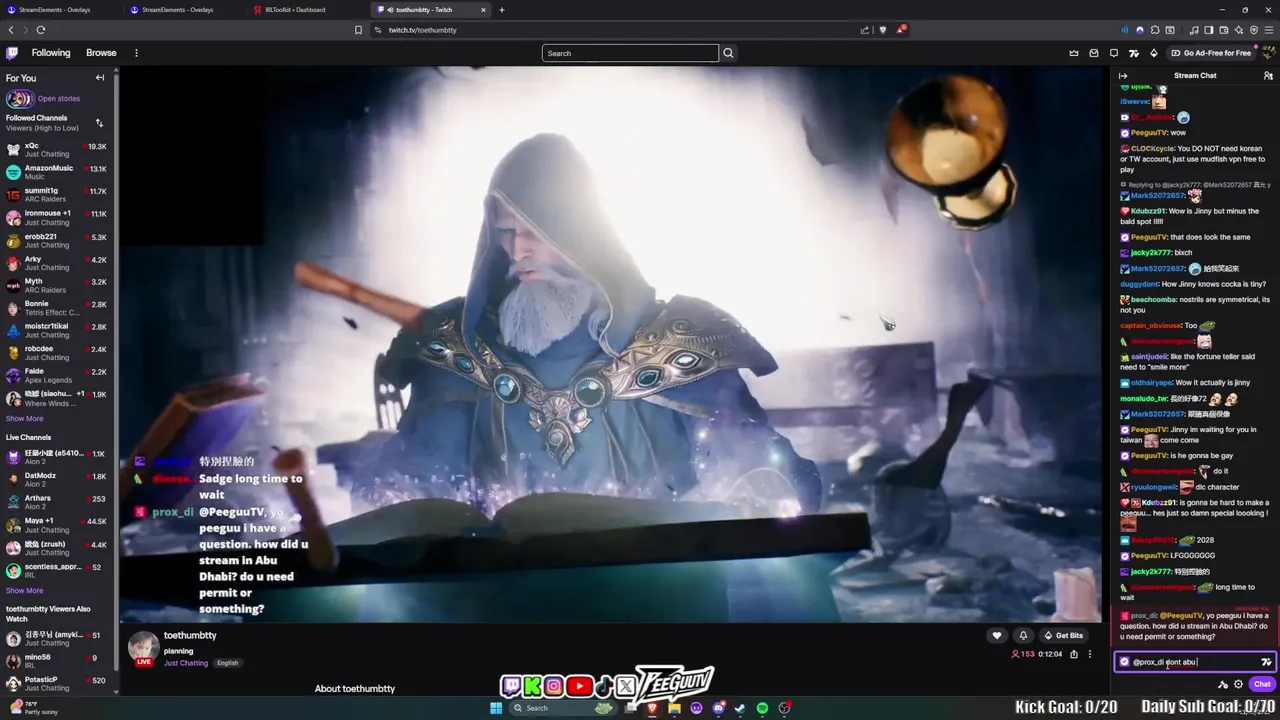Open DatModz channel in Live Channels
This screenshot has width=1280, height=720.
click(57, 480)
